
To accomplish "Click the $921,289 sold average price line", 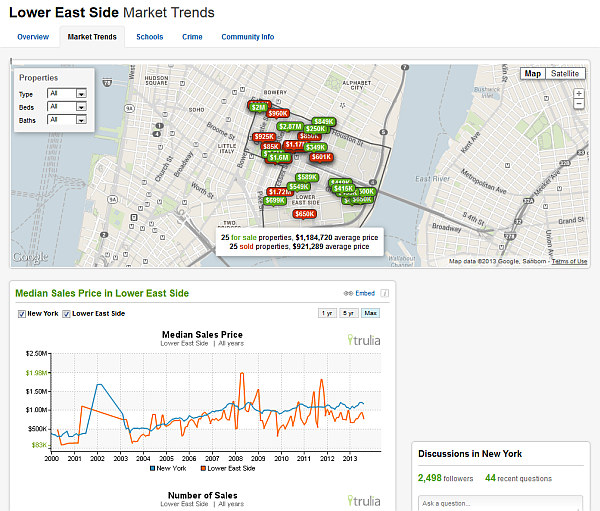I will [x=299, y=247].
